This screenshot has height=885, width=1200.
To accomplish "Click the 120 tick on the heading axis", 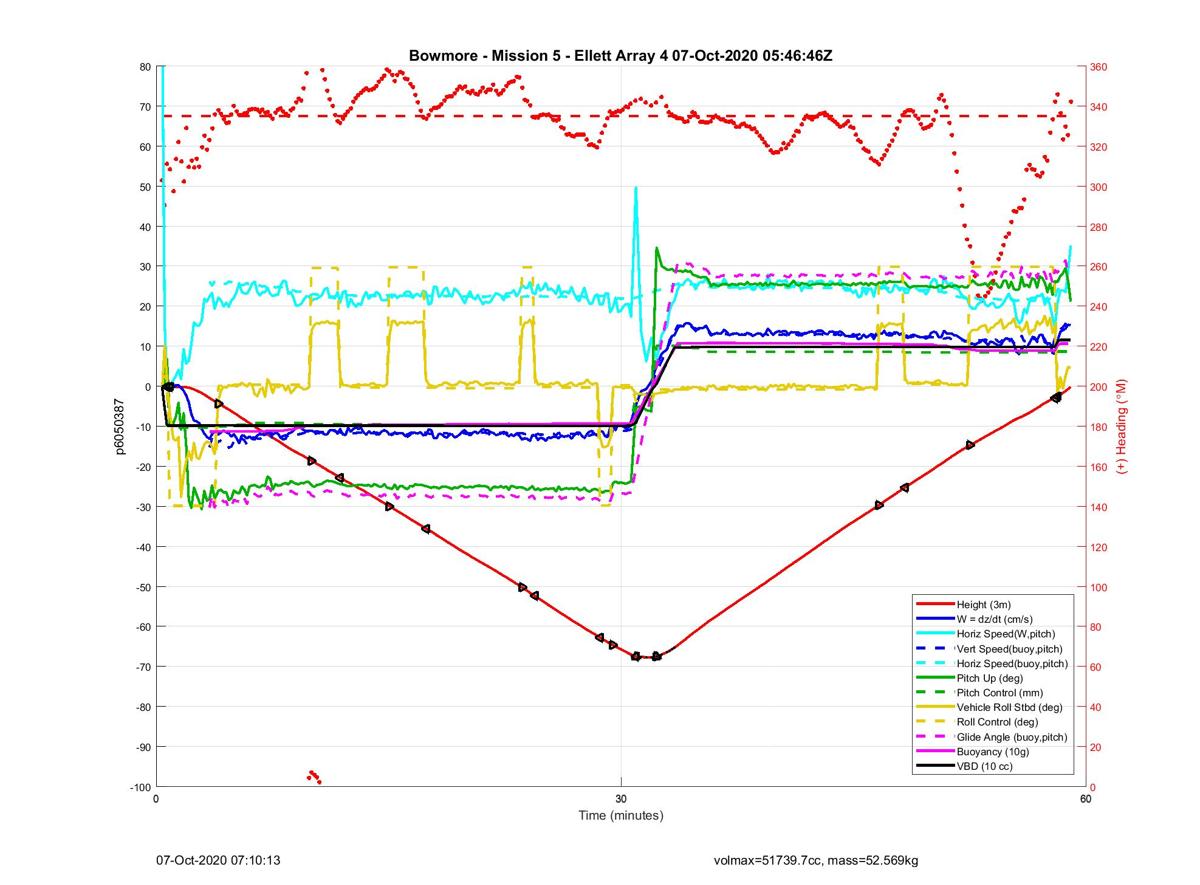I will click(x=1099, y=547).
